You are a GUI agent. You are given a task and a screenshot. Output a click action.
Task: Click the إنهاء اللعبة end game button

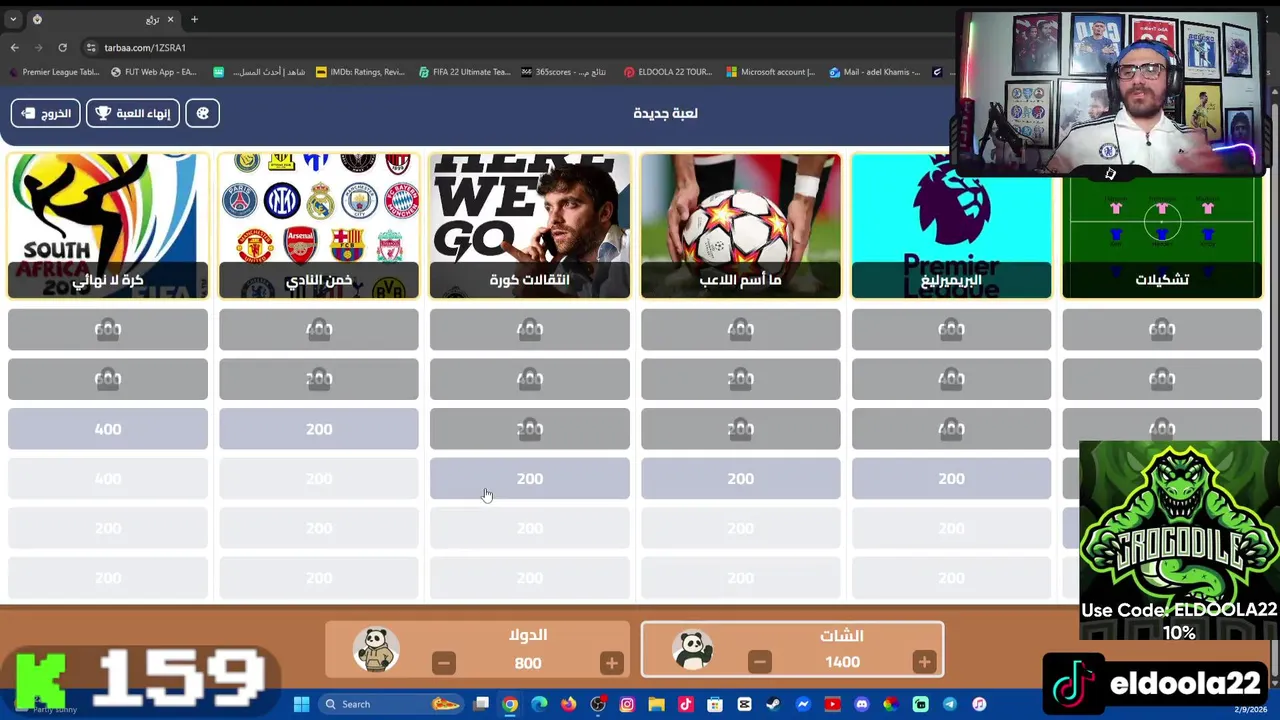133,113
